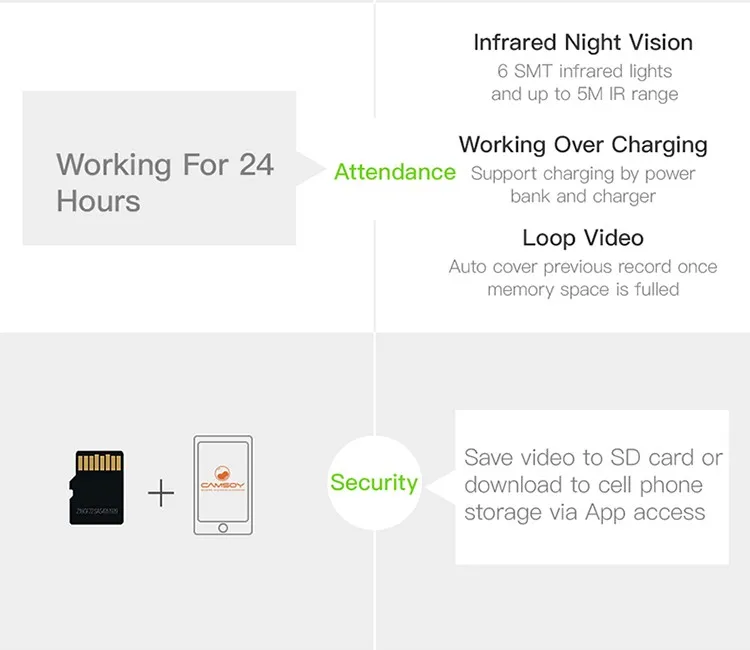Click the green Security circle badge
Image resolution: width=750 pixels, height=650 pixels.
[374, 483]
